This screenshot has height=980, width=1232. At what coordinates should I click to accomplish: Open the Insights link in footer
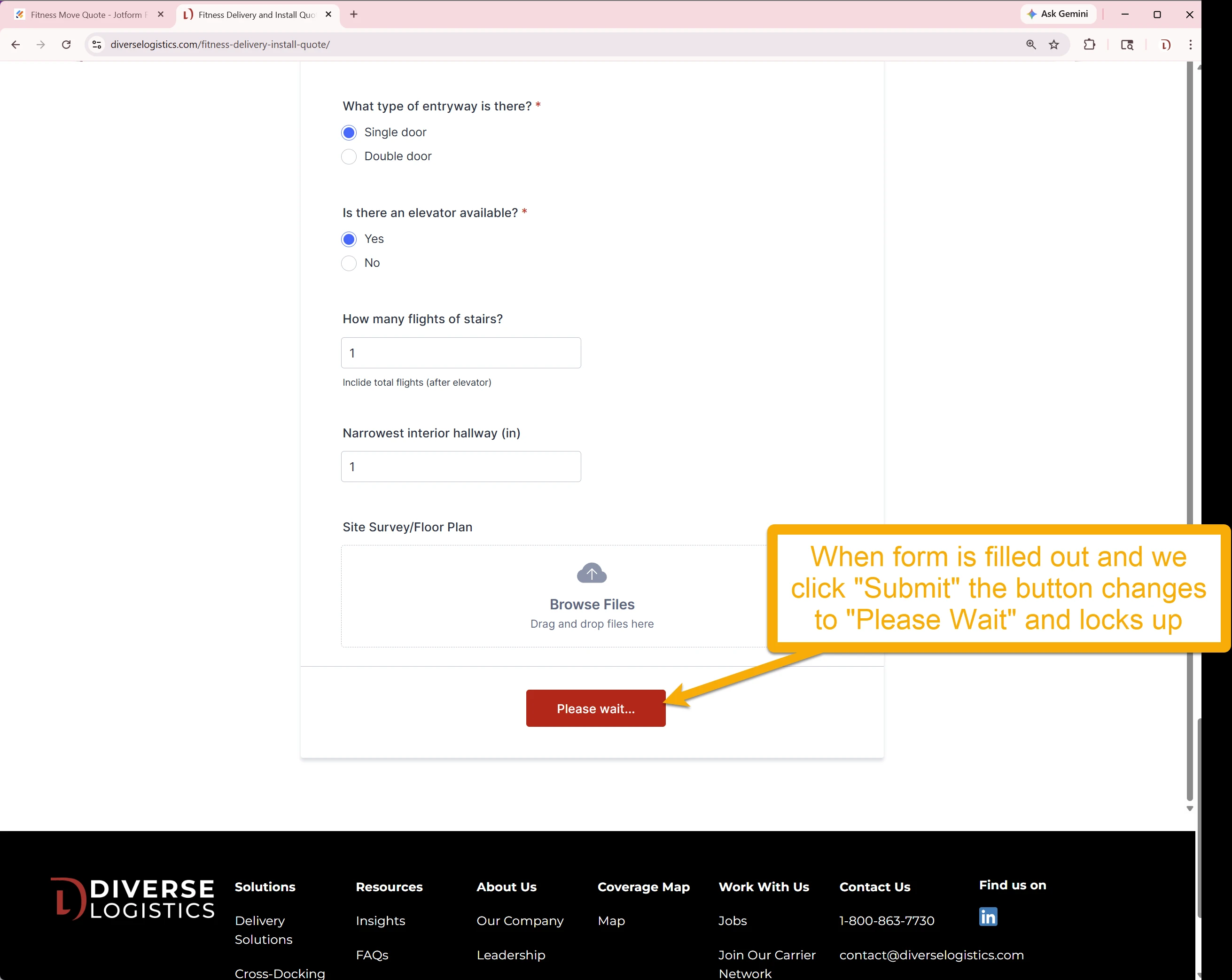point(380,920)
